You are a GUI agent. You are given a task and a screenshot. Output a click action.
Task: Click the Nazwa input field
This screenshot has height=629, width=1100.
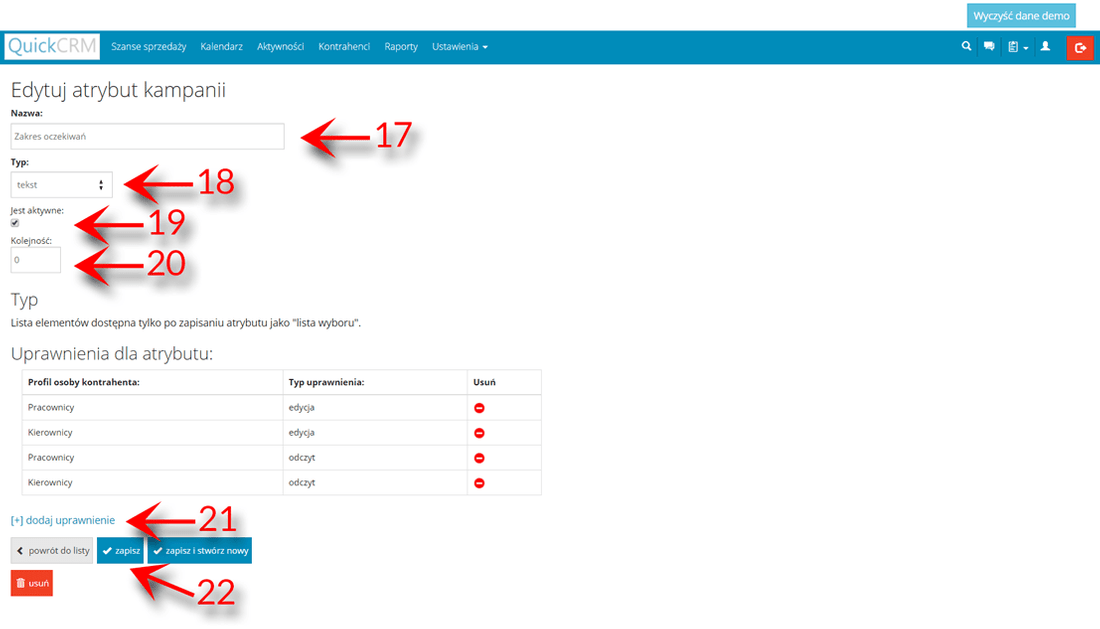point(146,136)
